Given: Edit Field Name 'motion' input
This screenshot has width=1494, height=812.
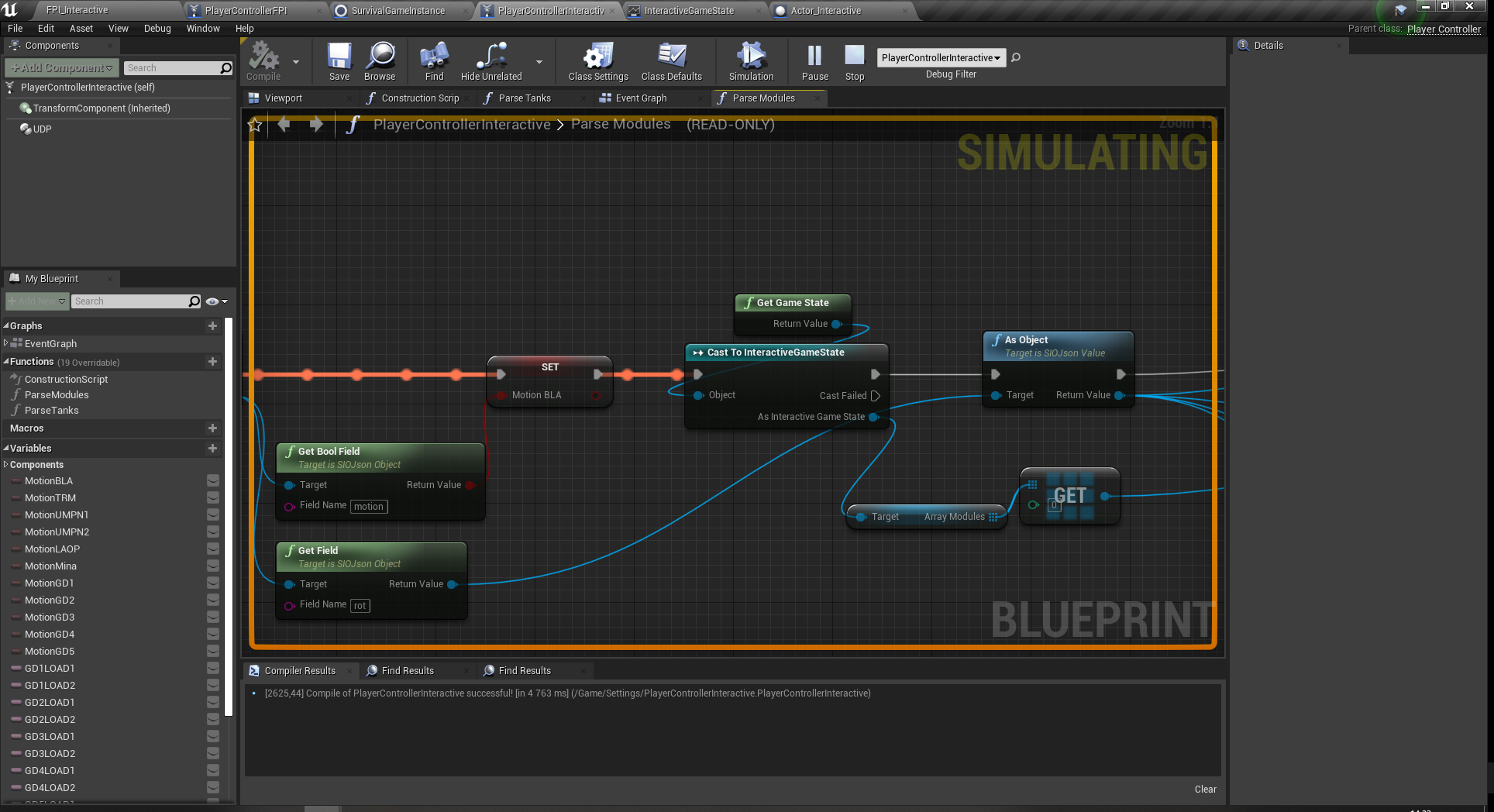Looking at the screenshot, I should [369, 507].
